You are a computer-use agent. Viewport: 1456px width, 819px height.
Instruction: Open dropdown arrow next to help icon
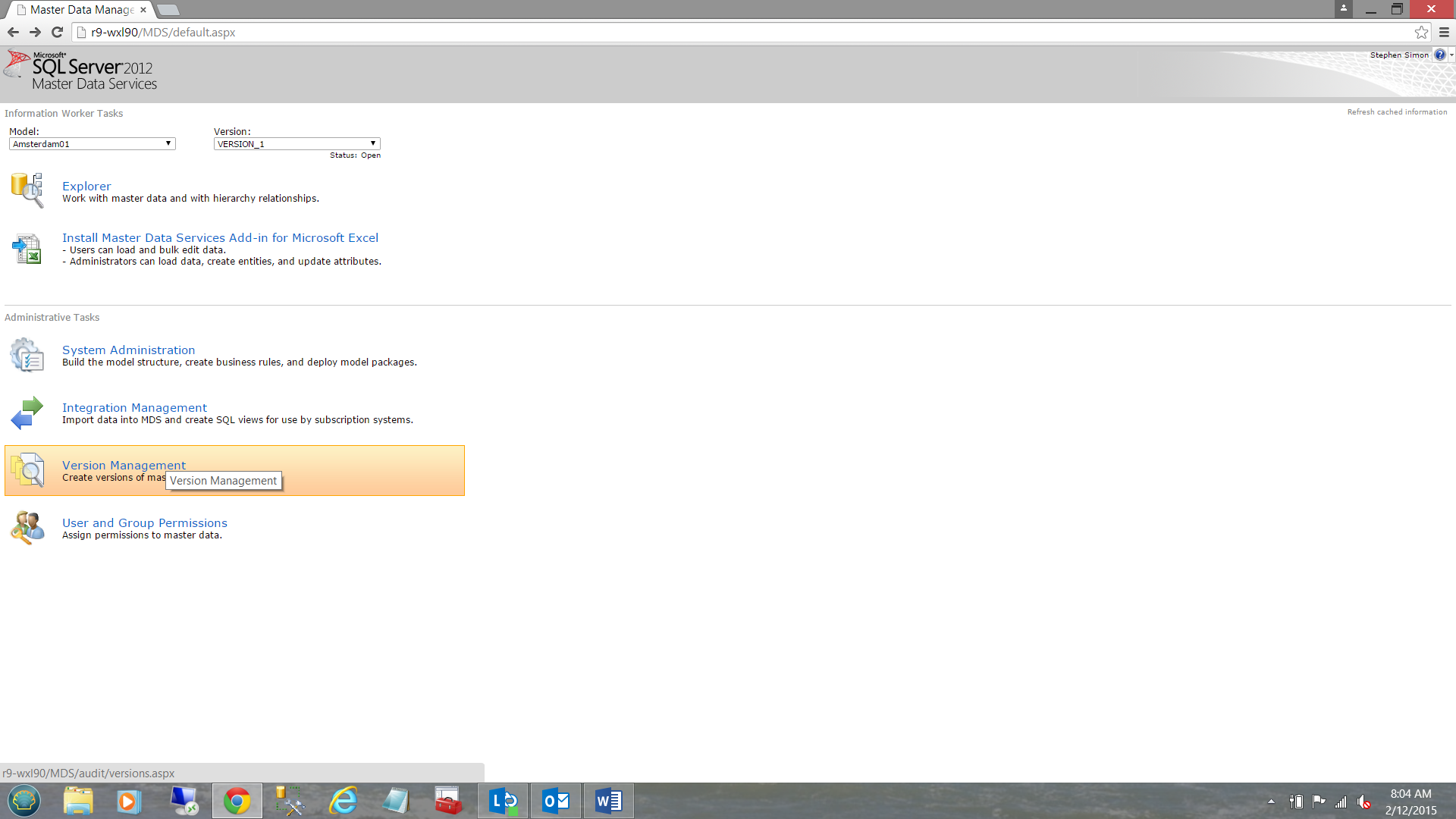(x=1451, y=55)
